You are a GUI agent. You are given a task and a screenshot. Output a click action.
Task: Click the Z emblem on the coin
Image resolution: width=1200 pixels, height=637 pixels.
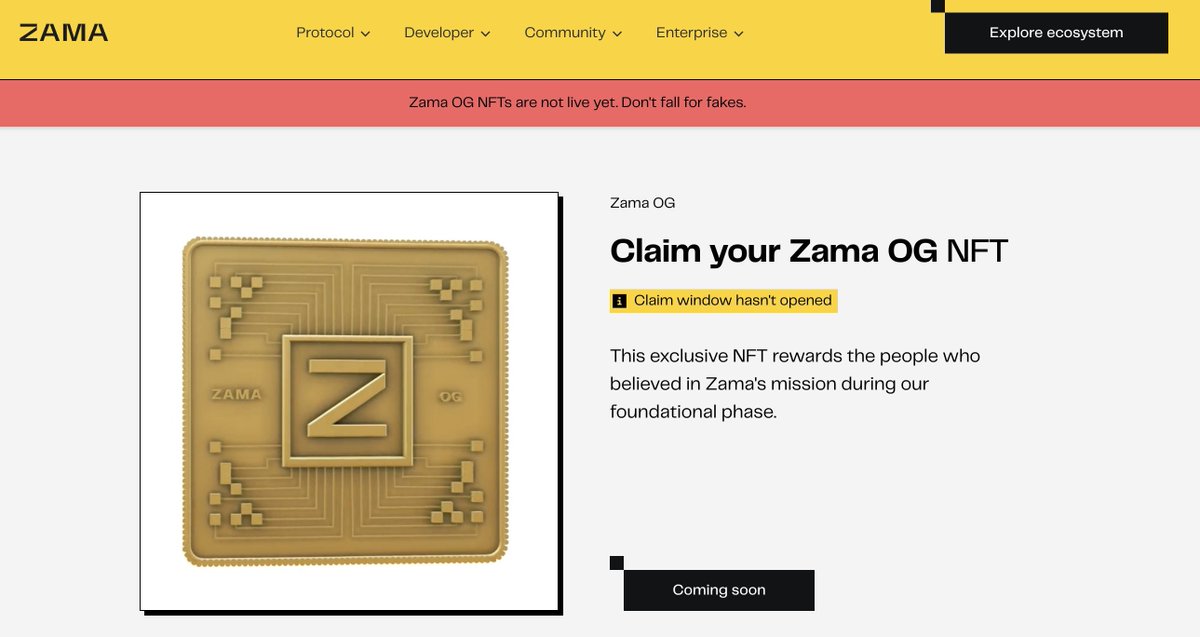tap(346, 400)
